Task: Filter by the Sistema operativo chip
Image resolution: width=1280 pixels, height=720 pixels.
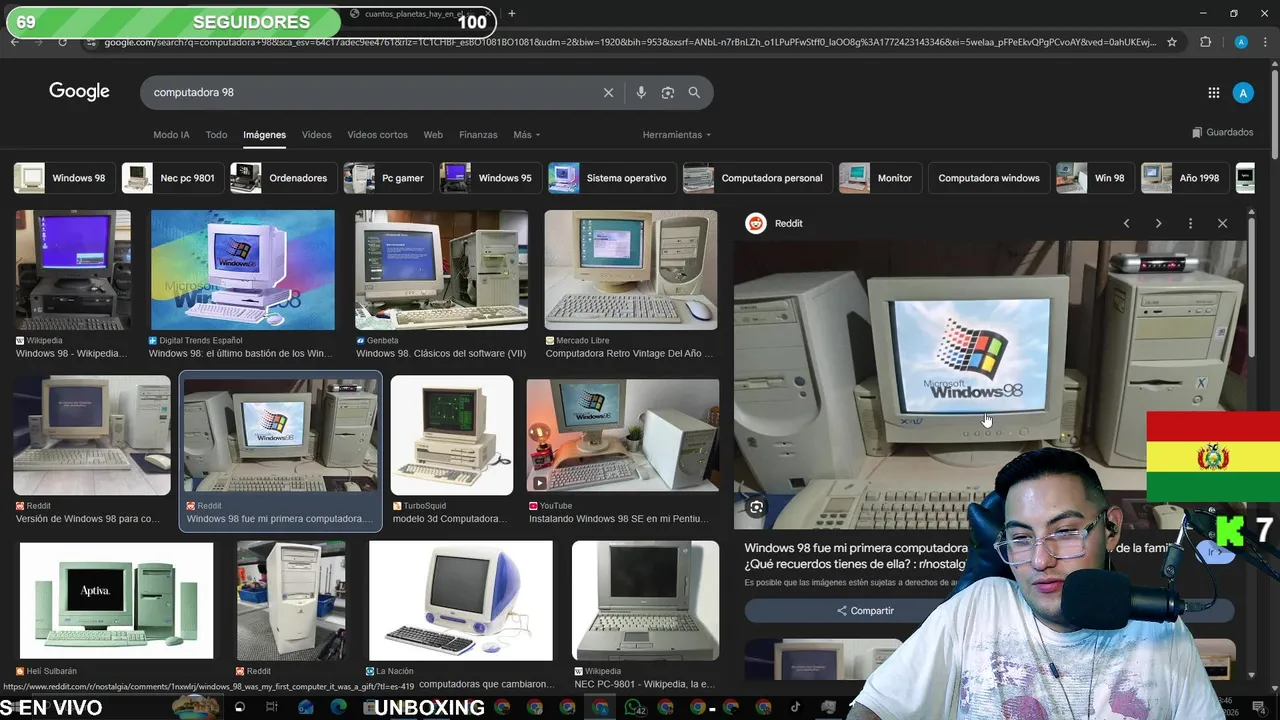Action: (x=610, y=178)
